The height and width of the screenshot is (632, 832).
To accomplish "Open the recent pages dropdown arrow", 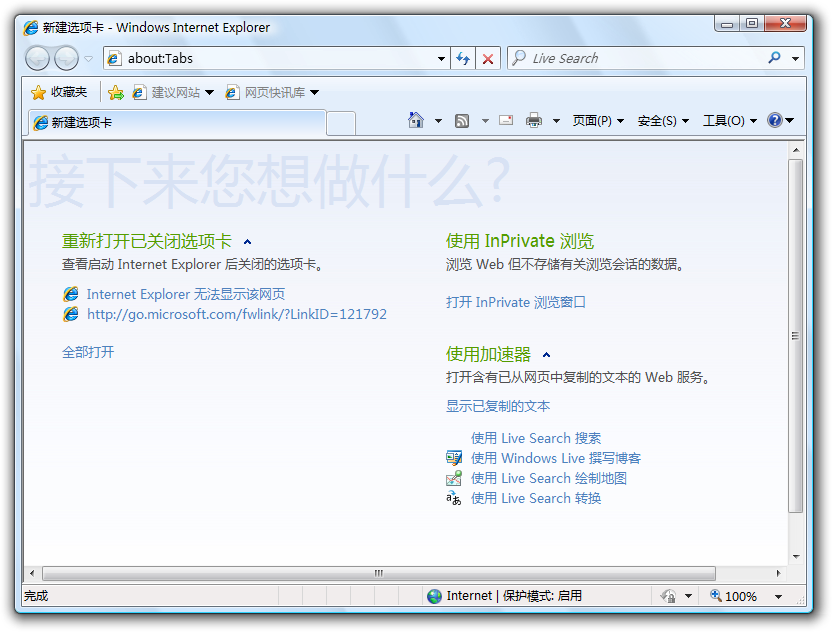I will click(89, 59).
